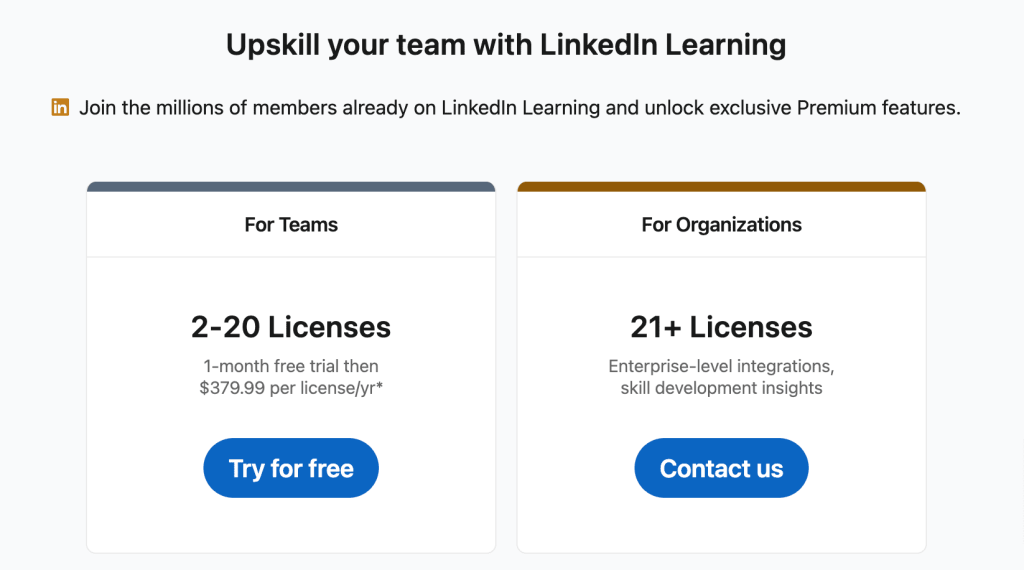This screenshot has width=1024, height=570.
Task: Click the $379.99 per license/yr price text
Action: pyautogui.click(x=288, y=388)
